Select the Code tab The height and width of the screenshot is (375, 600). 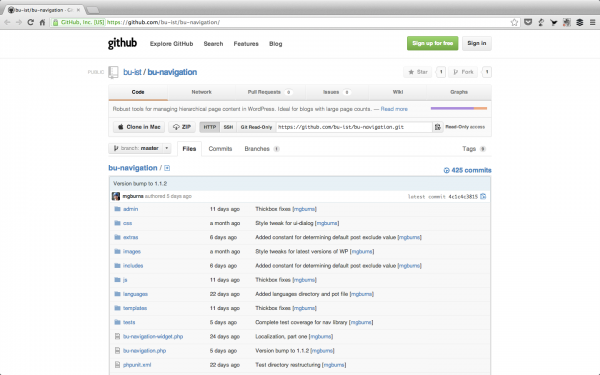[x=138, y=92]
